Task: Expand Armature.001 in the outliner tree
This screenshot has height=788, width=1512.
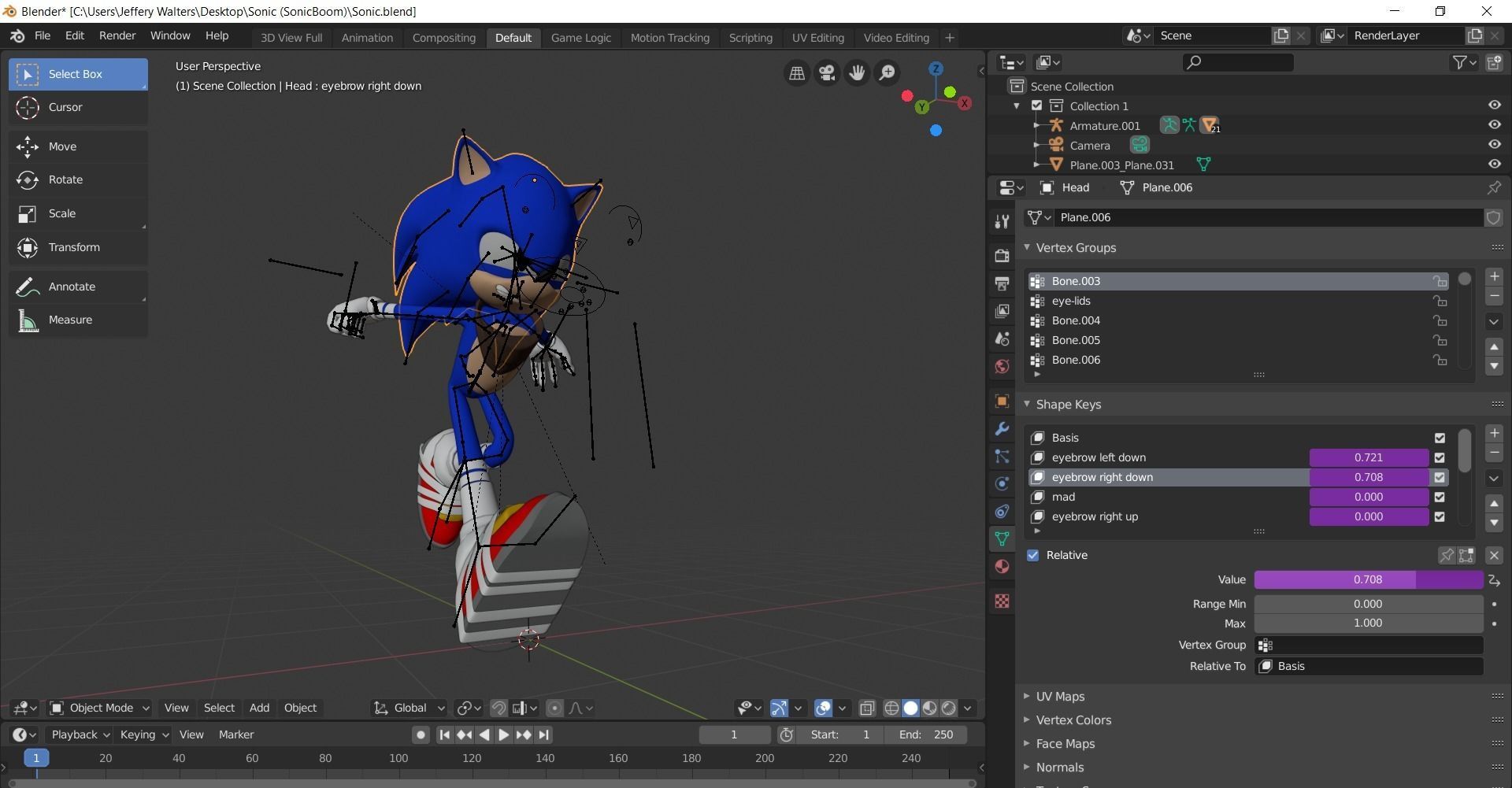Action: pyautogui.click(x=1036, y=125)
